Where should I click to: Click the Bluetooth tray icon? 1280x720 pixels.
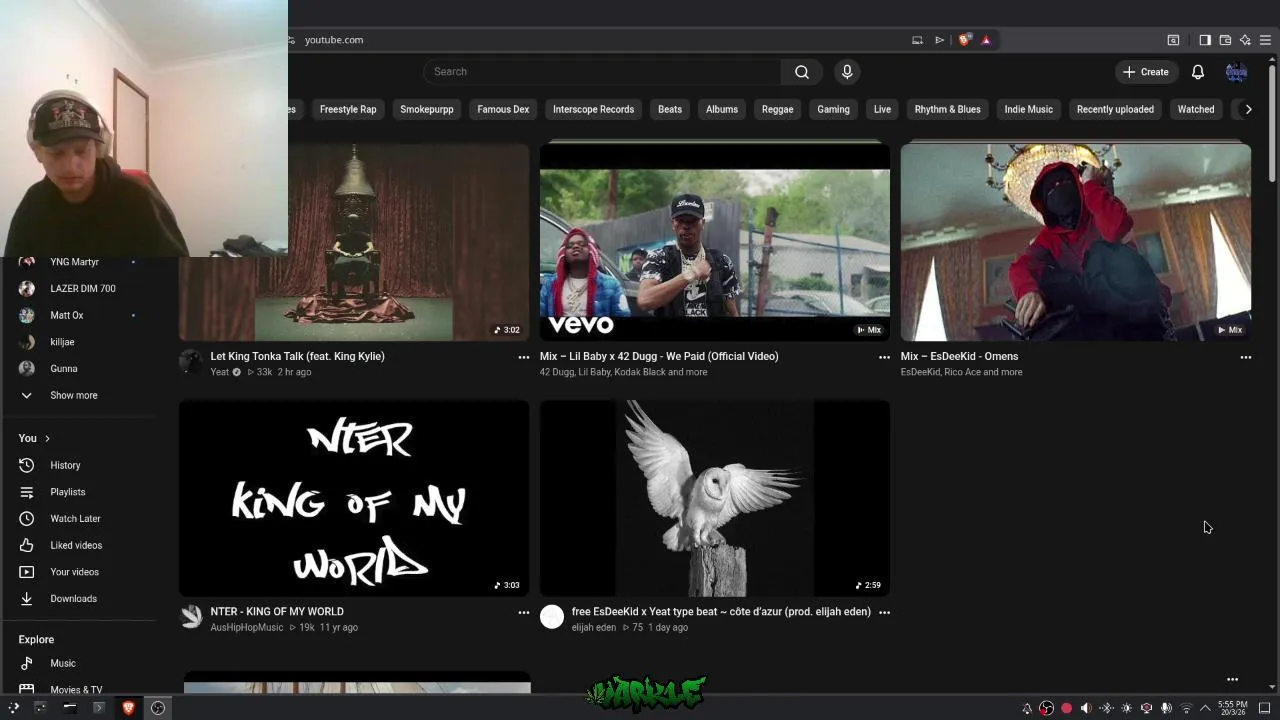(x=1106, y=708)
